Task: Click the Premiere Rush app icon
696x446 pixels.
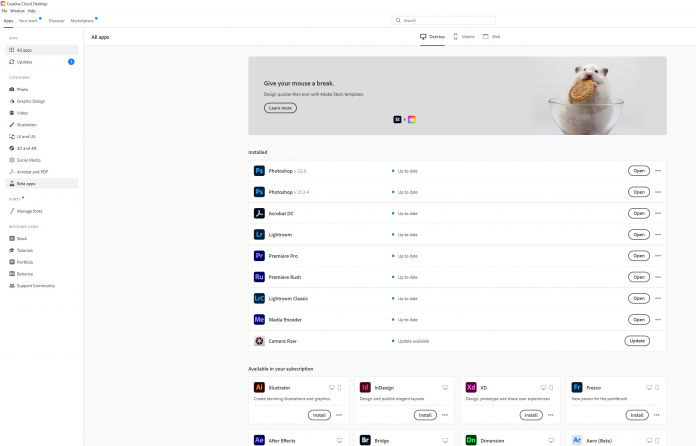Action: [x=259, y=277]
